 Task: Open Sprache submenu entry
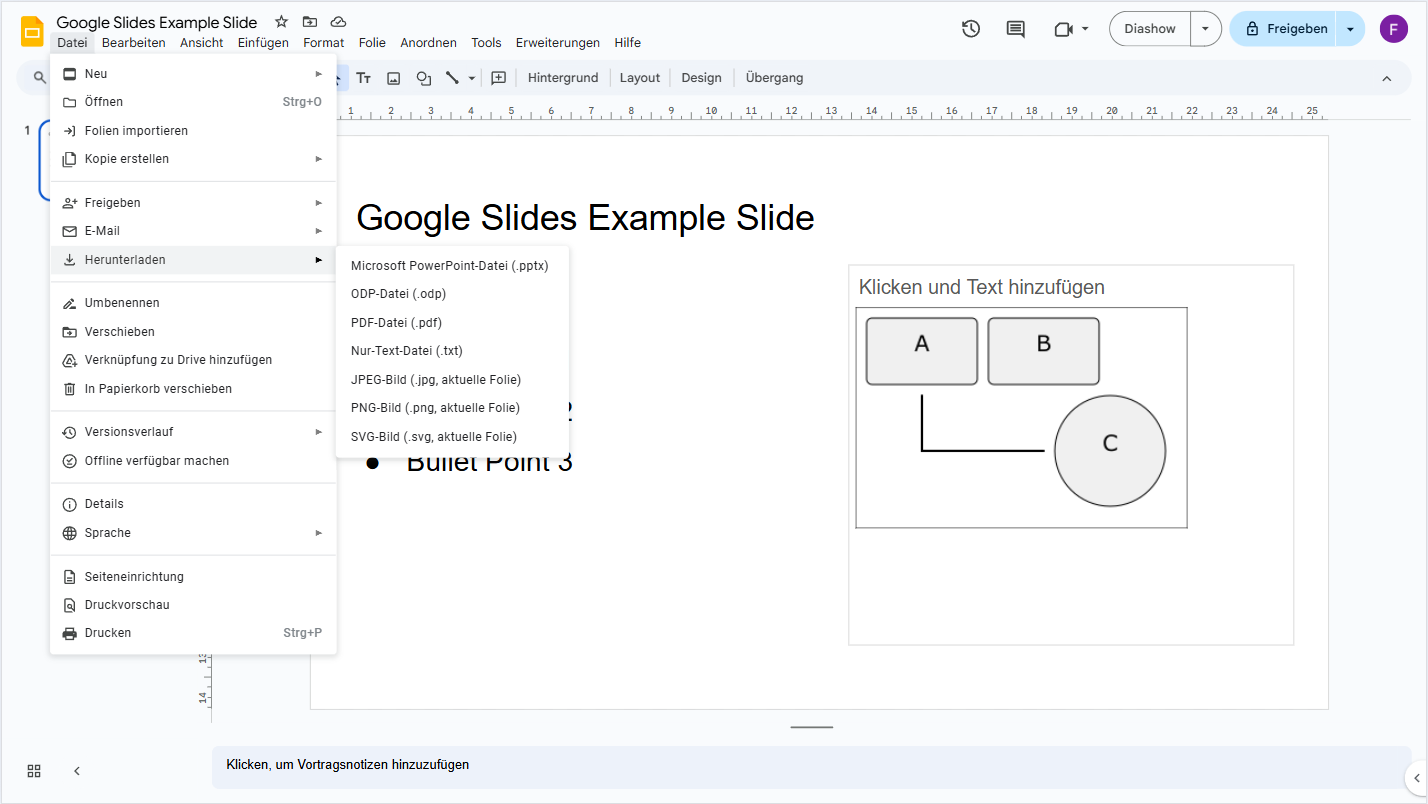click(193, 533)
